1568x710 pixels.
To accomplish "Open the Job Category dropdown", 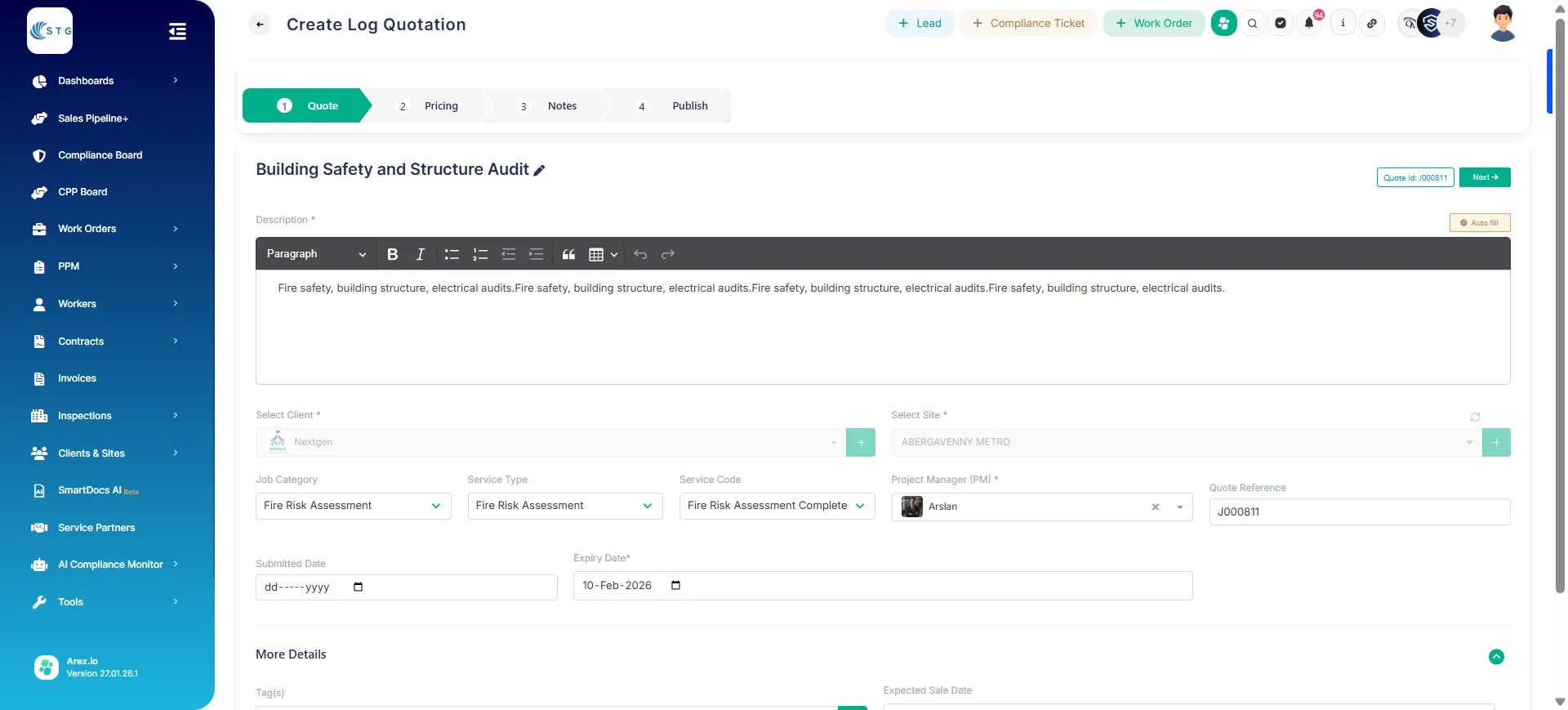I will point(353,506).
